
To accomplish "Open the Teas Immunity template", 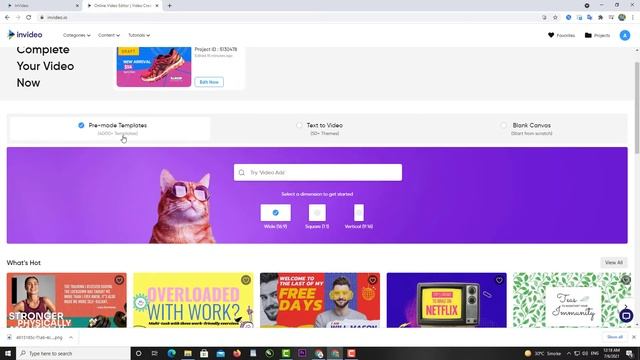I will [x=572, y=300].
